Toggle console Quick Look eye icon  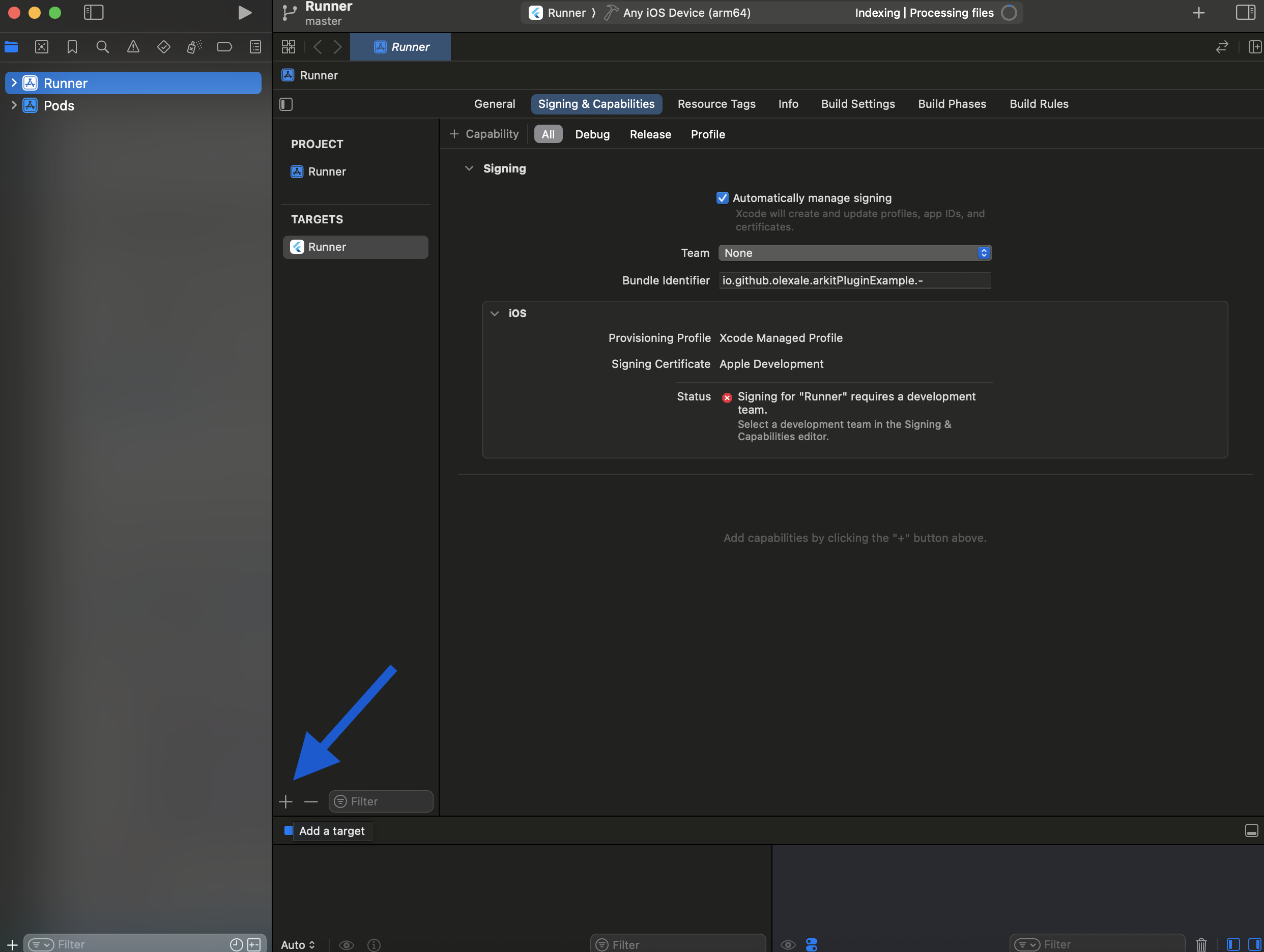(x=788, y=944)
